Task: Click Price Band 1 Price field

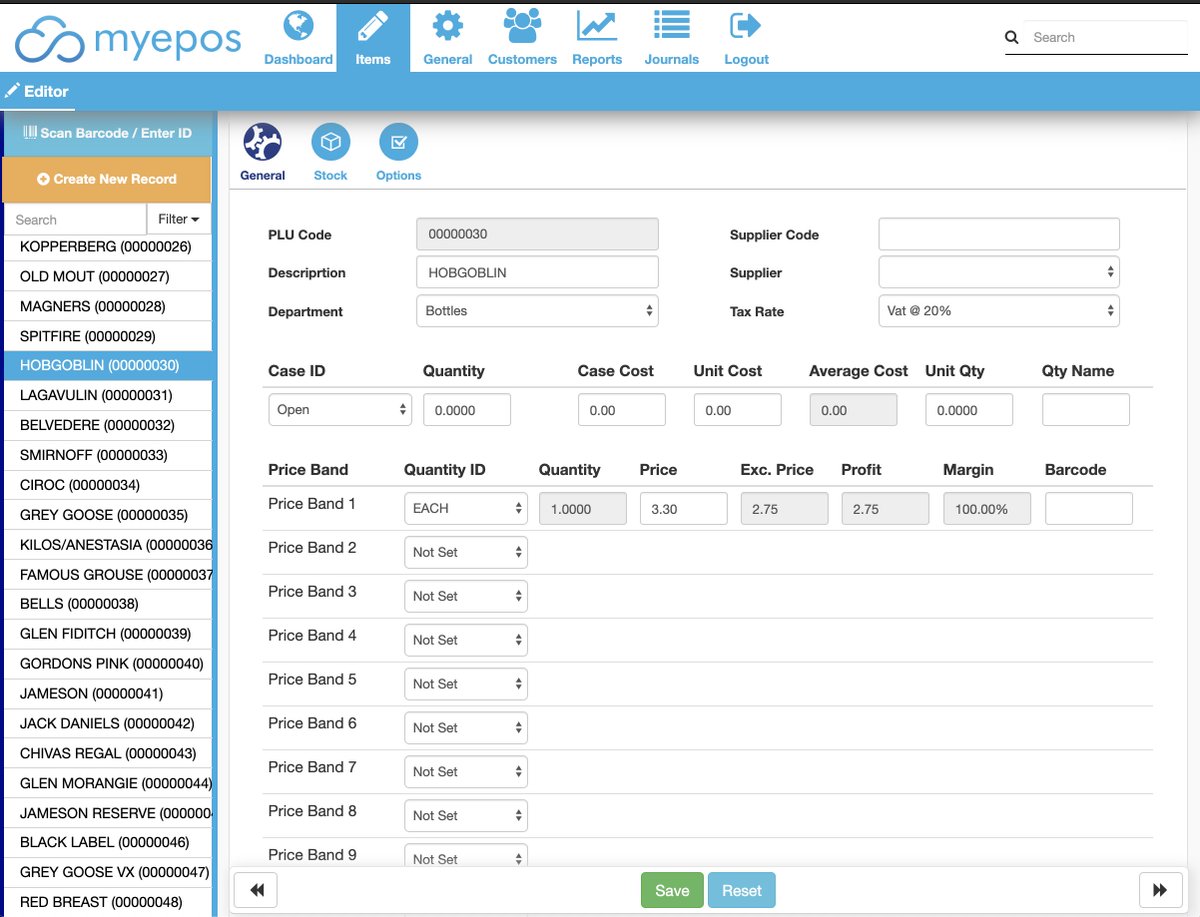Action: click(x=683, y=508)
